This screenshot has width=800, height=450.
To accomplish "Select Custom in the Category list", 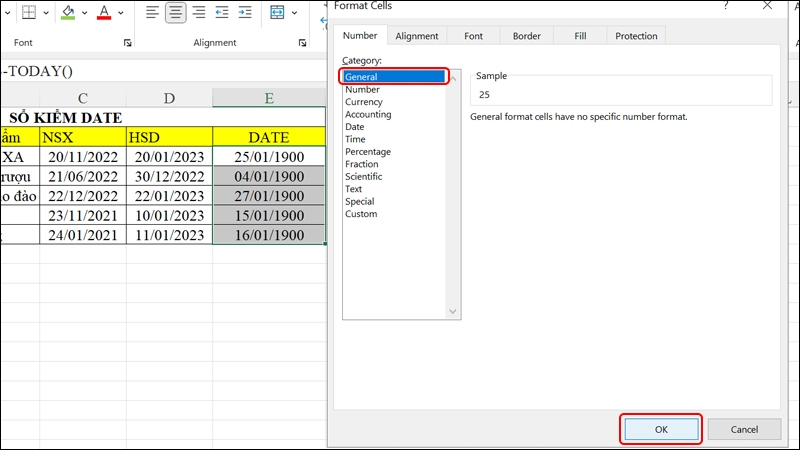I will pyautogui.click(x=394, y=214).
